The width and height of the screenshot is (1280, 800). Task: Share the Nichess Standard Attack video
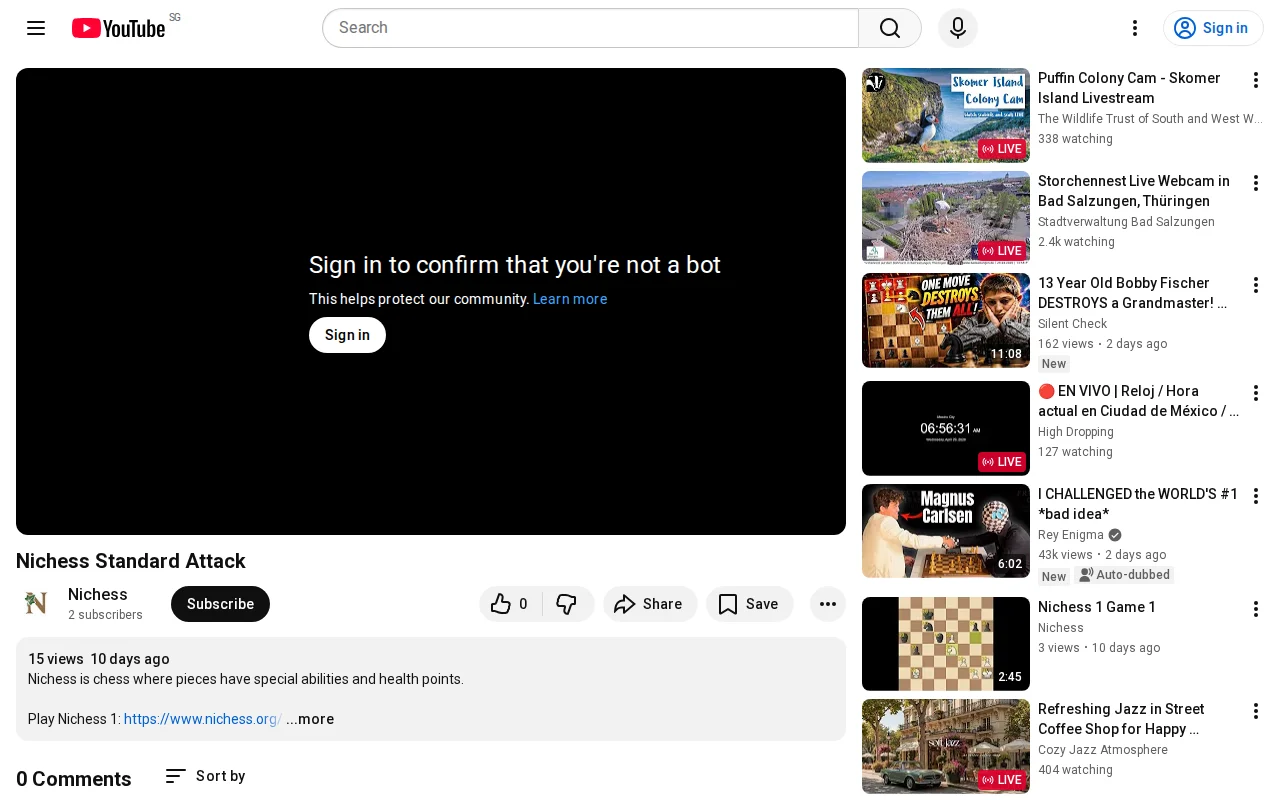click(649, 604)
